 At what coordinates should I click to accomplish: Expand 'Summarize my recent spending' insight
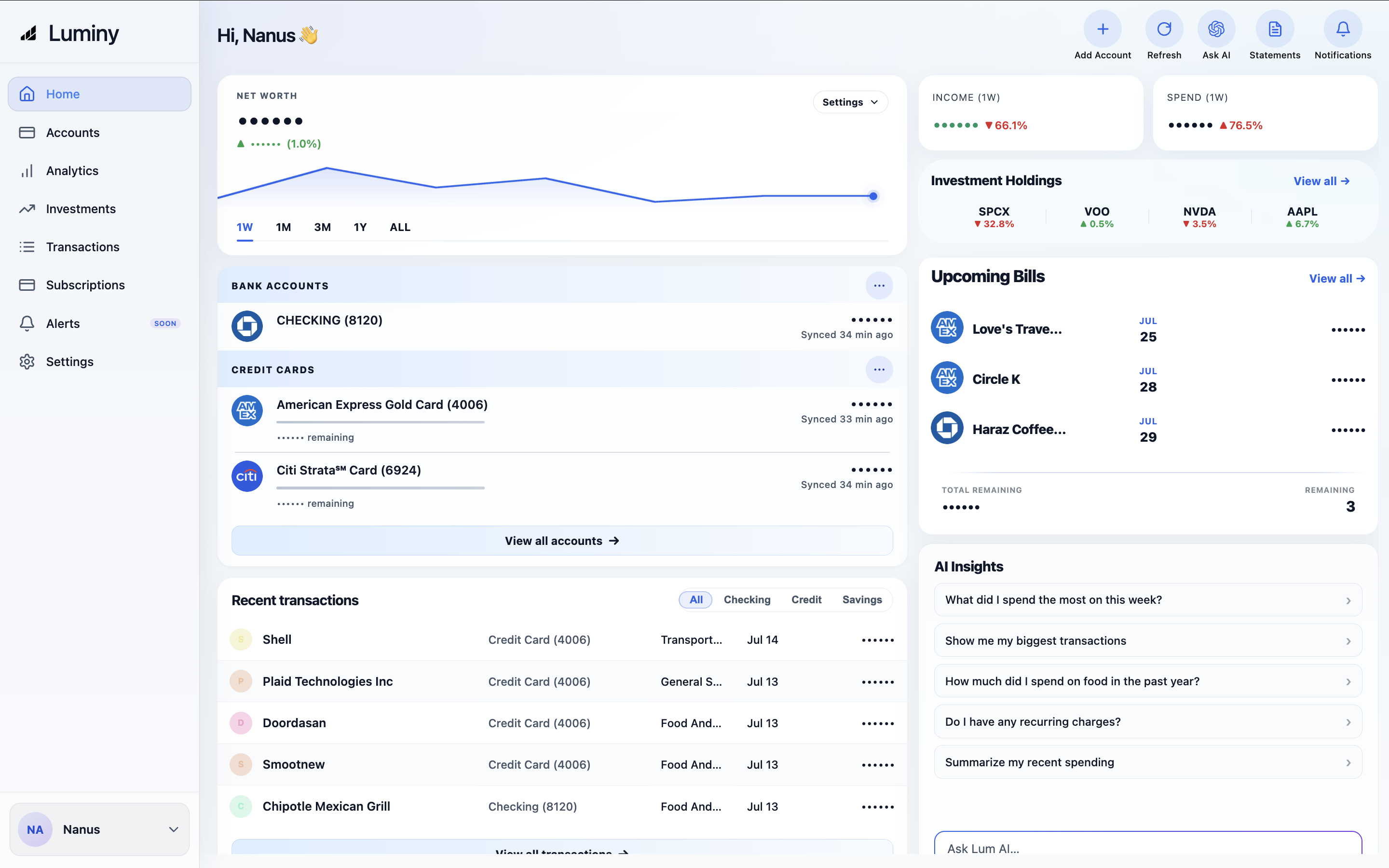pyautogui.click(x=1148, y=762)
